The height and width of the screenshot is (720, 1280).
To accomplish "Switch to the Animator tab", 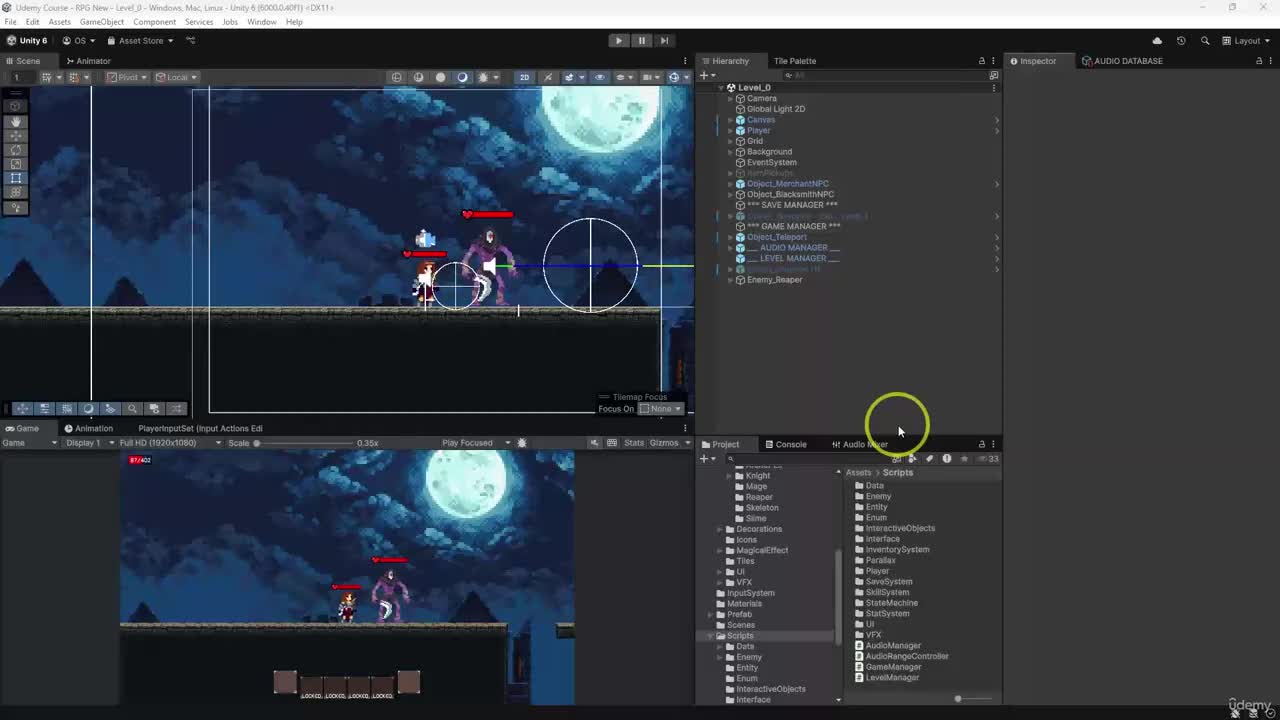I will pos(88,61).
